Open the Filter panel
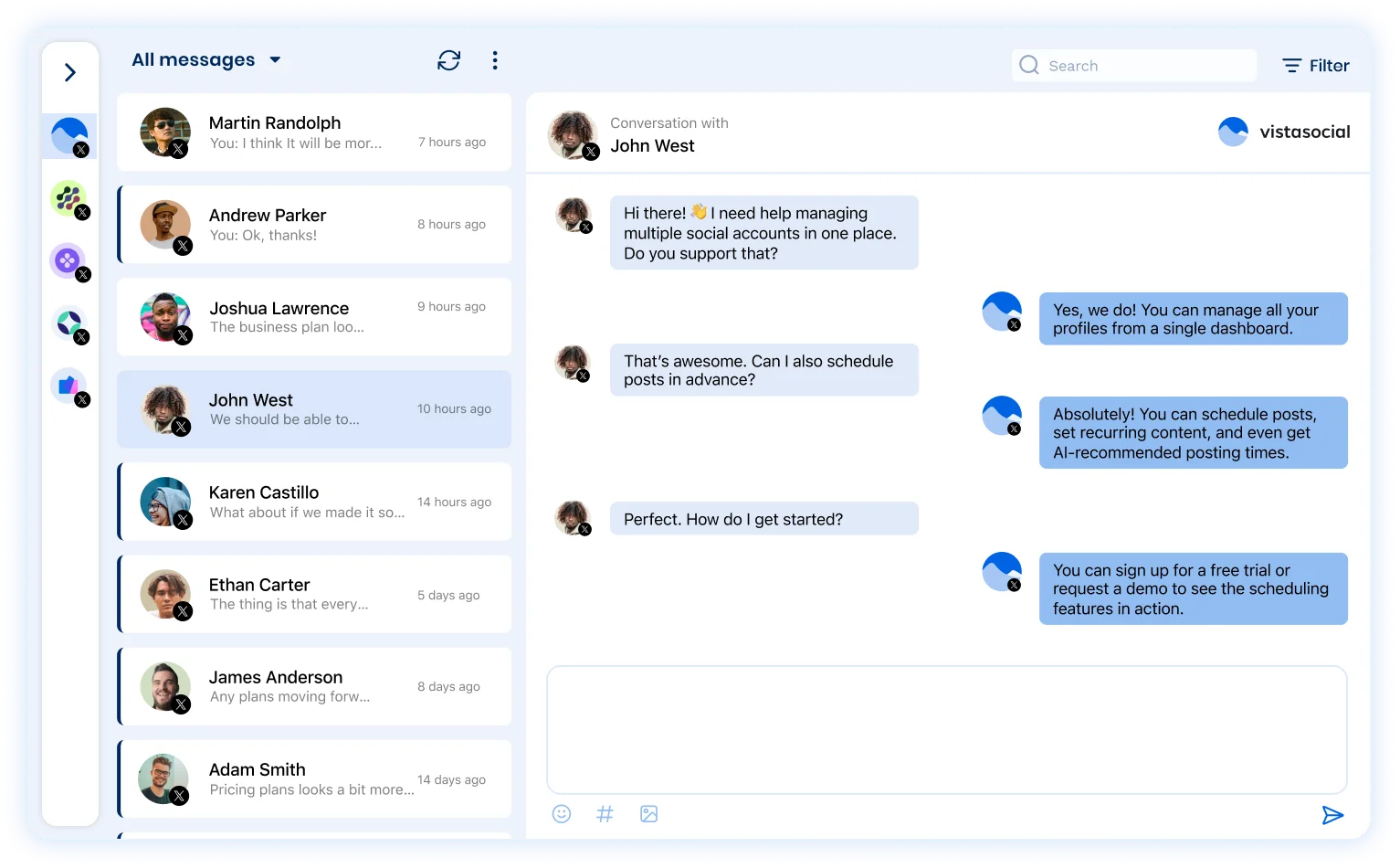Screen dimensions: 1400x868 click(x=1315, y=65)
